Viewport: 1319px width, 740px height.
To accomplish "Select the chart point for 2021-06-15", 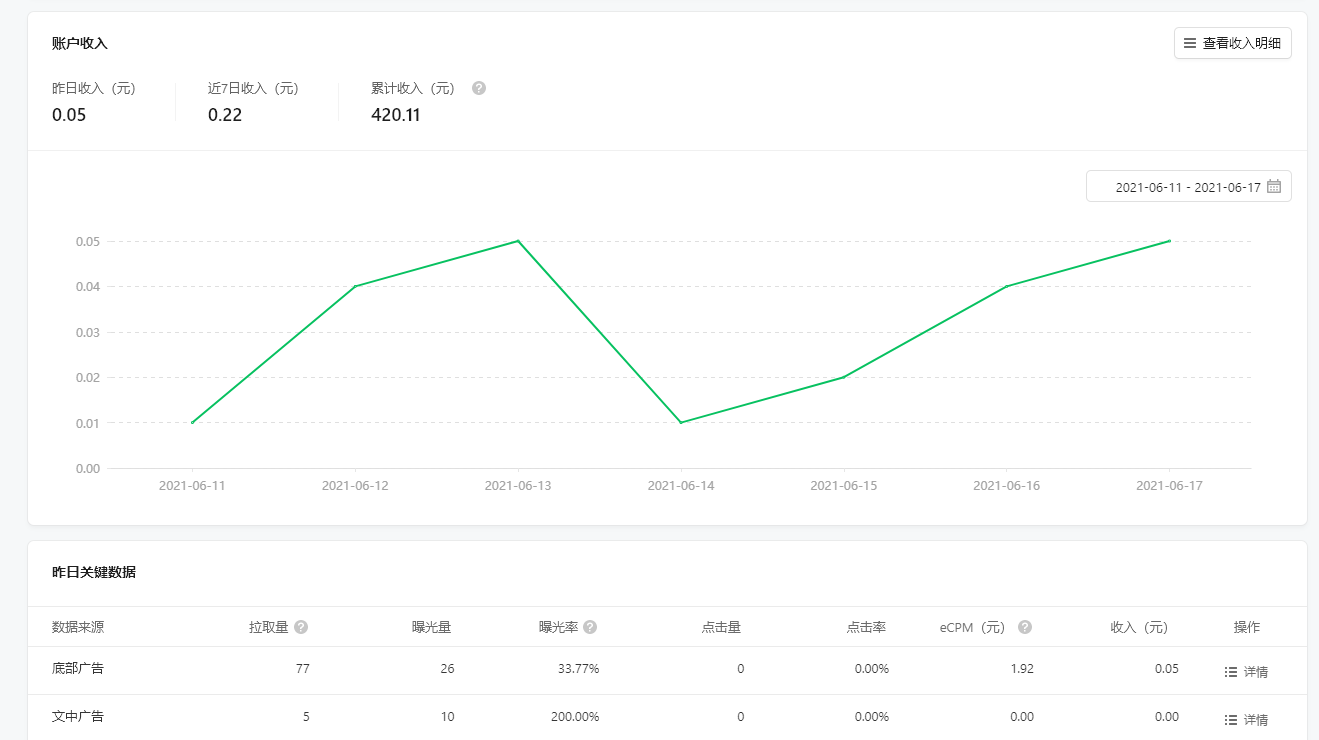I will (844, 377).
